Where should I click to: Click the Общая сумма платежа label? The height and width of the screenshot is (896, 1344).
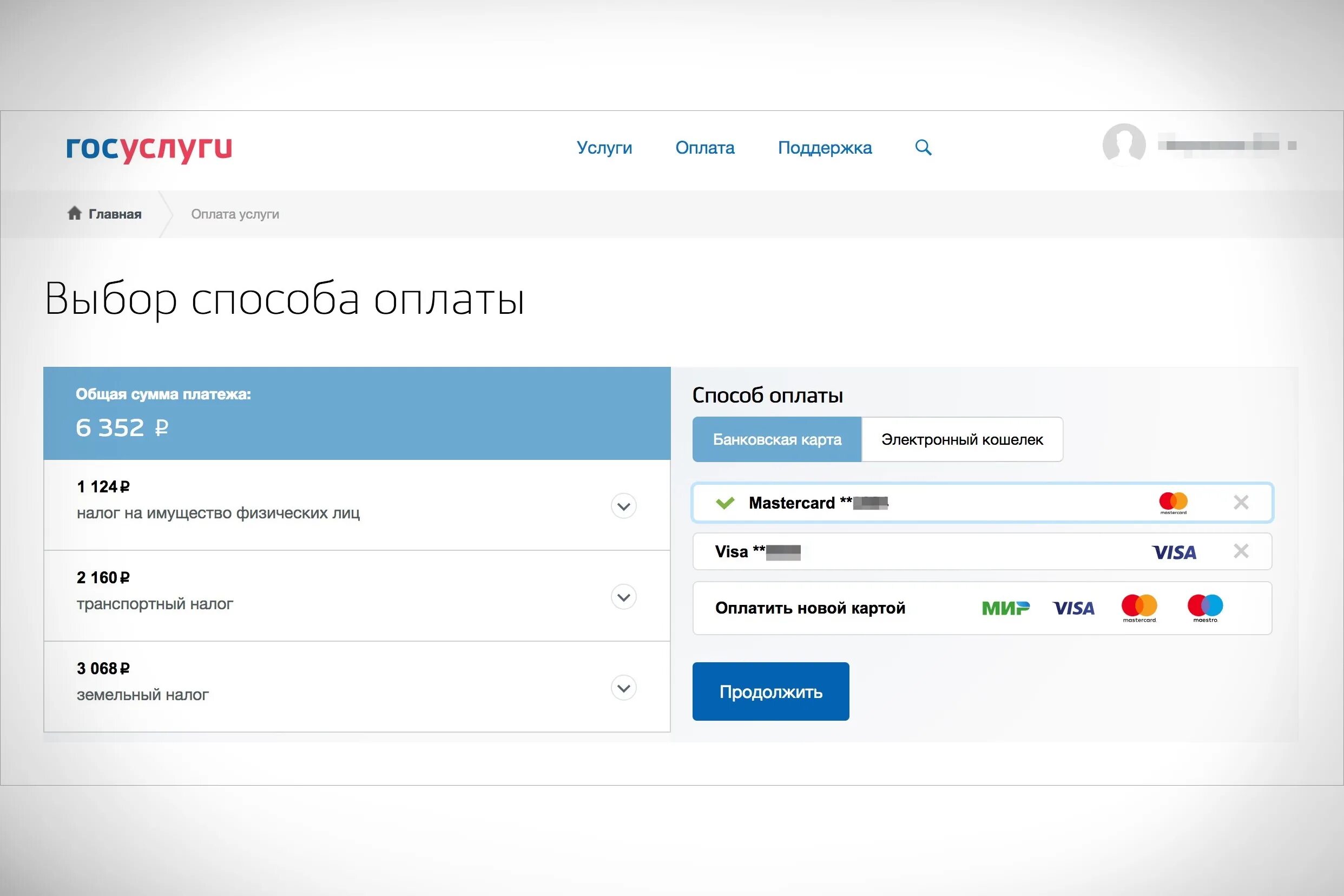click(x=163, y=394)
